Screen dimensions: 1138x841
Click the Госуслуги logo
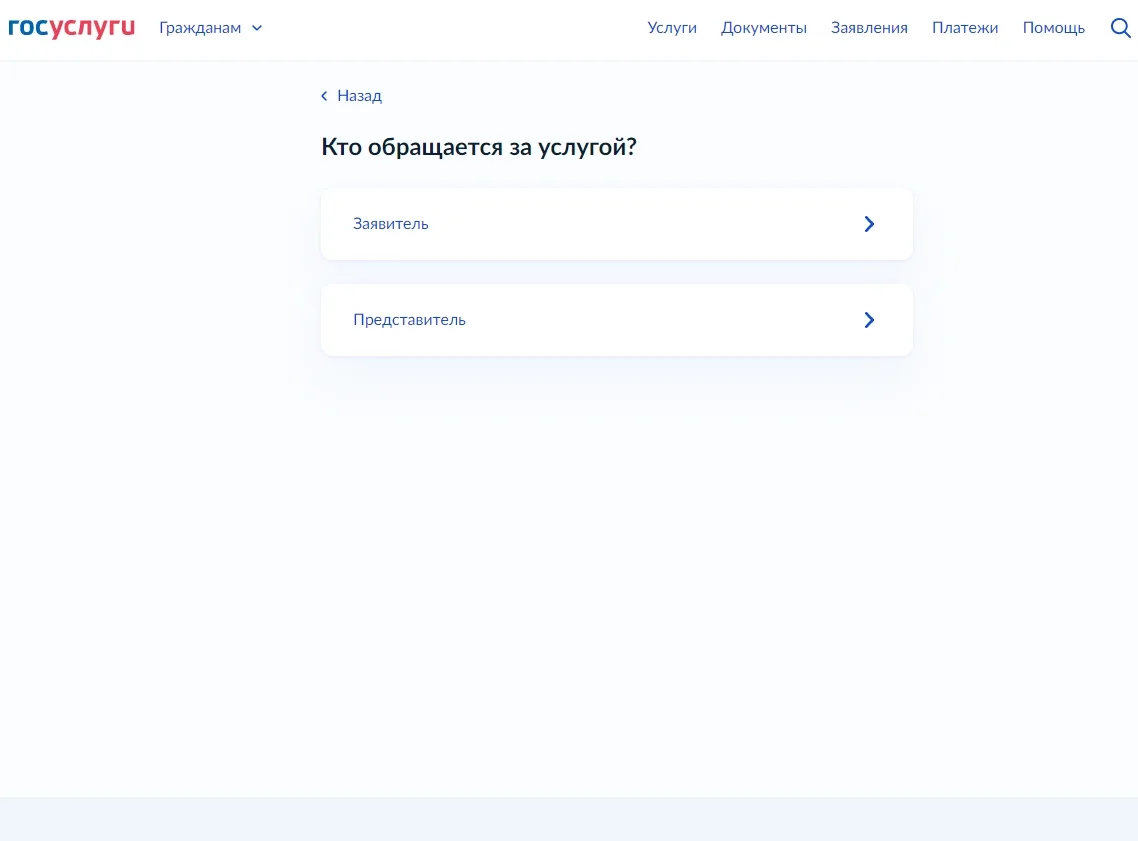pyautogui.click(x=71, y=28)
